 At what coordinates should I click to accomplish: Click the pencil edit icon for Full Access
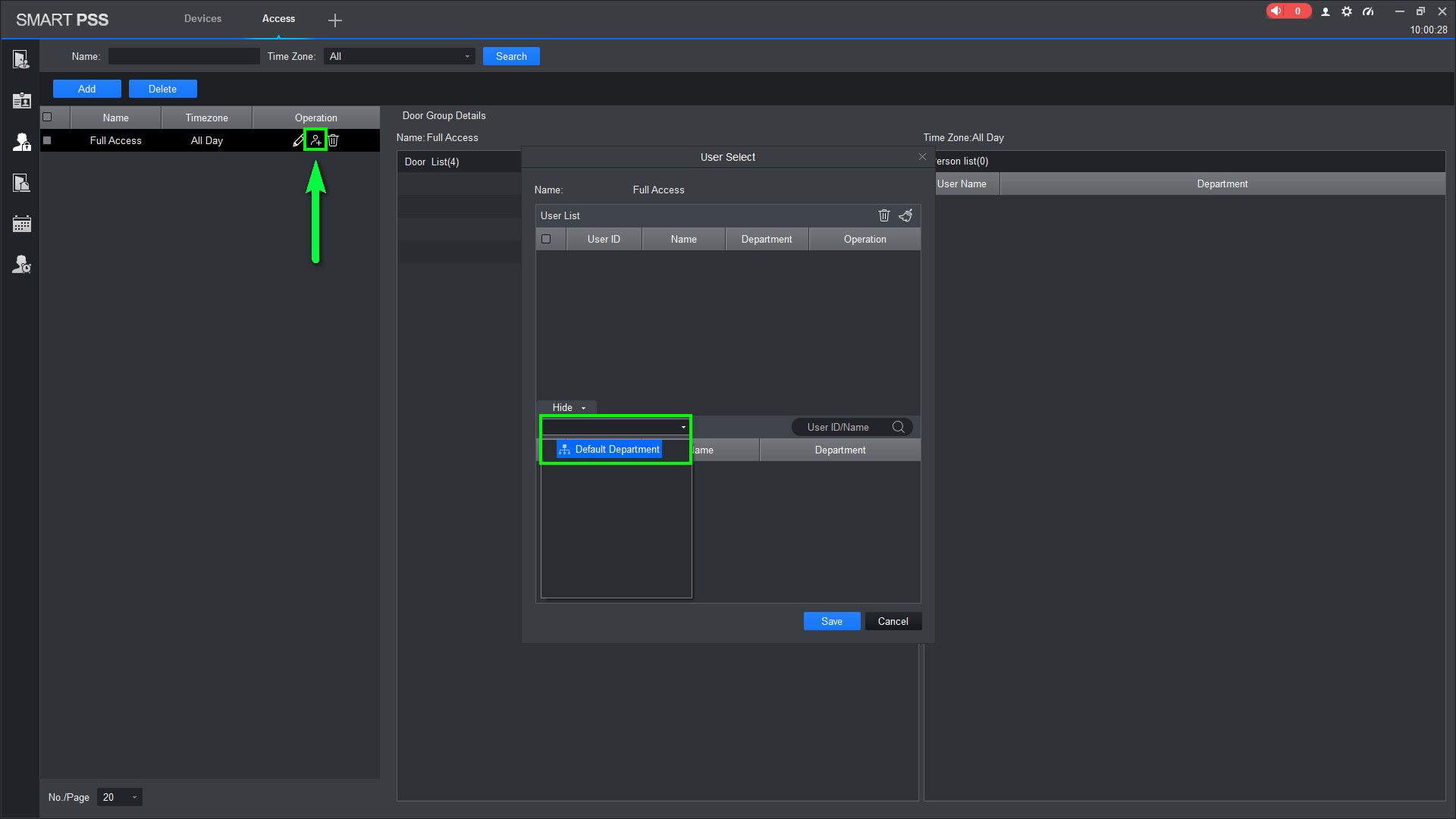click(298, 140)
